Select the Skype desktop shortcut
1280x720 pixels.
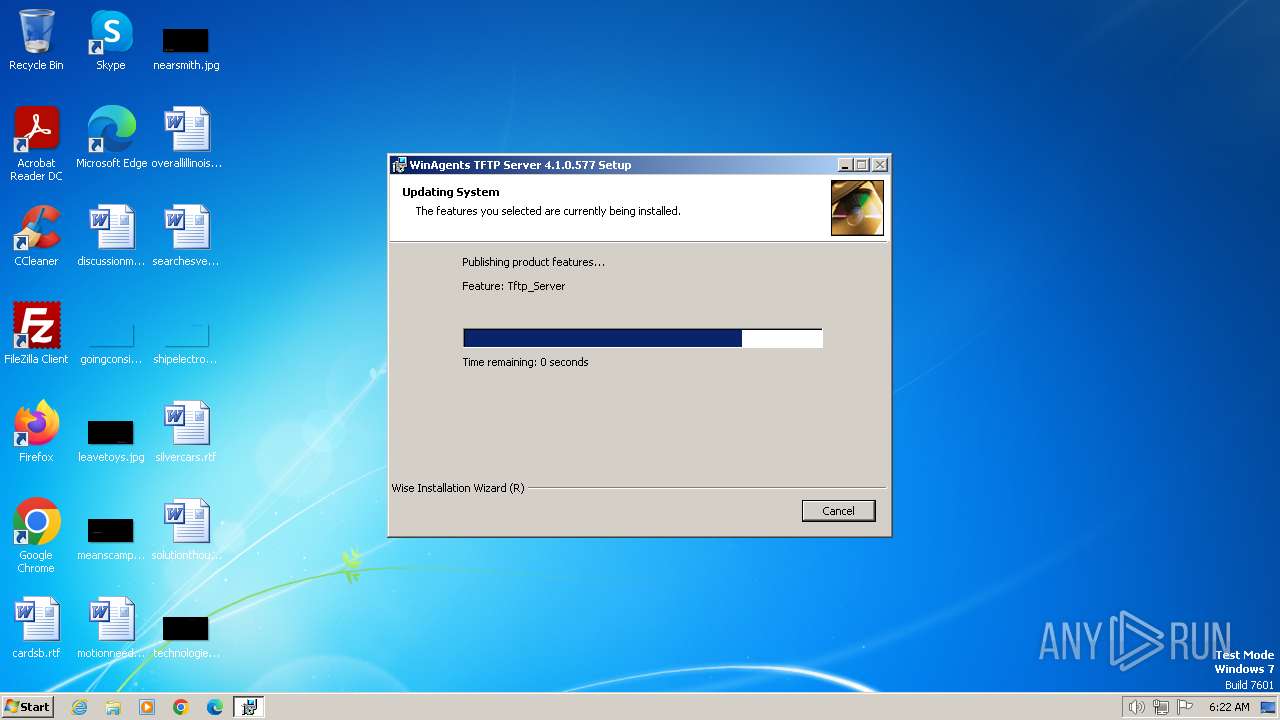tap(111, 41)
